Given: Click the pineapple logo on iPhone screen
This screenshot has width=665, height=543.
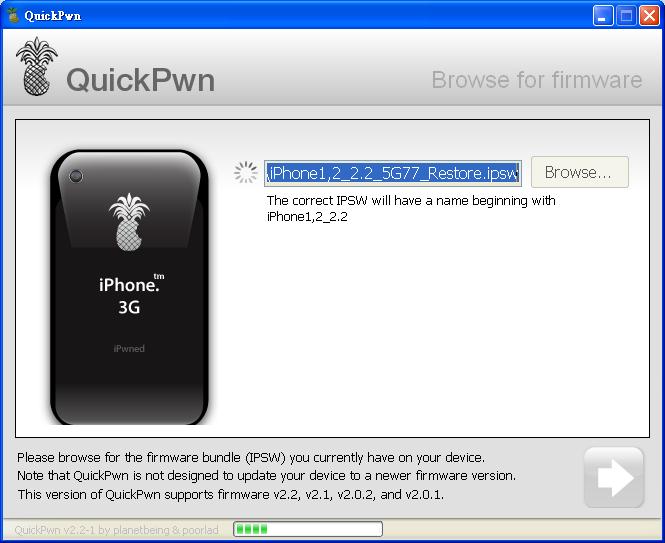Looking at the screenshot, I should [129, 222].
